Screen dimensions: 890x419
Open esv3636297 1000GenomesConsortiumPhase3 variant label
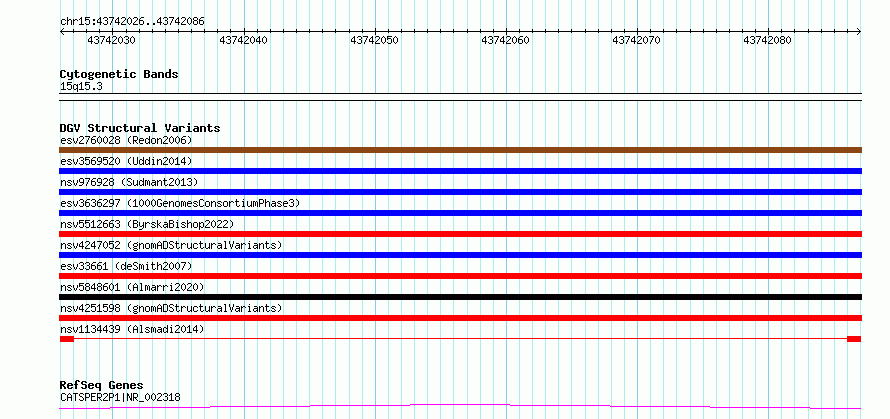coord(179,203)
